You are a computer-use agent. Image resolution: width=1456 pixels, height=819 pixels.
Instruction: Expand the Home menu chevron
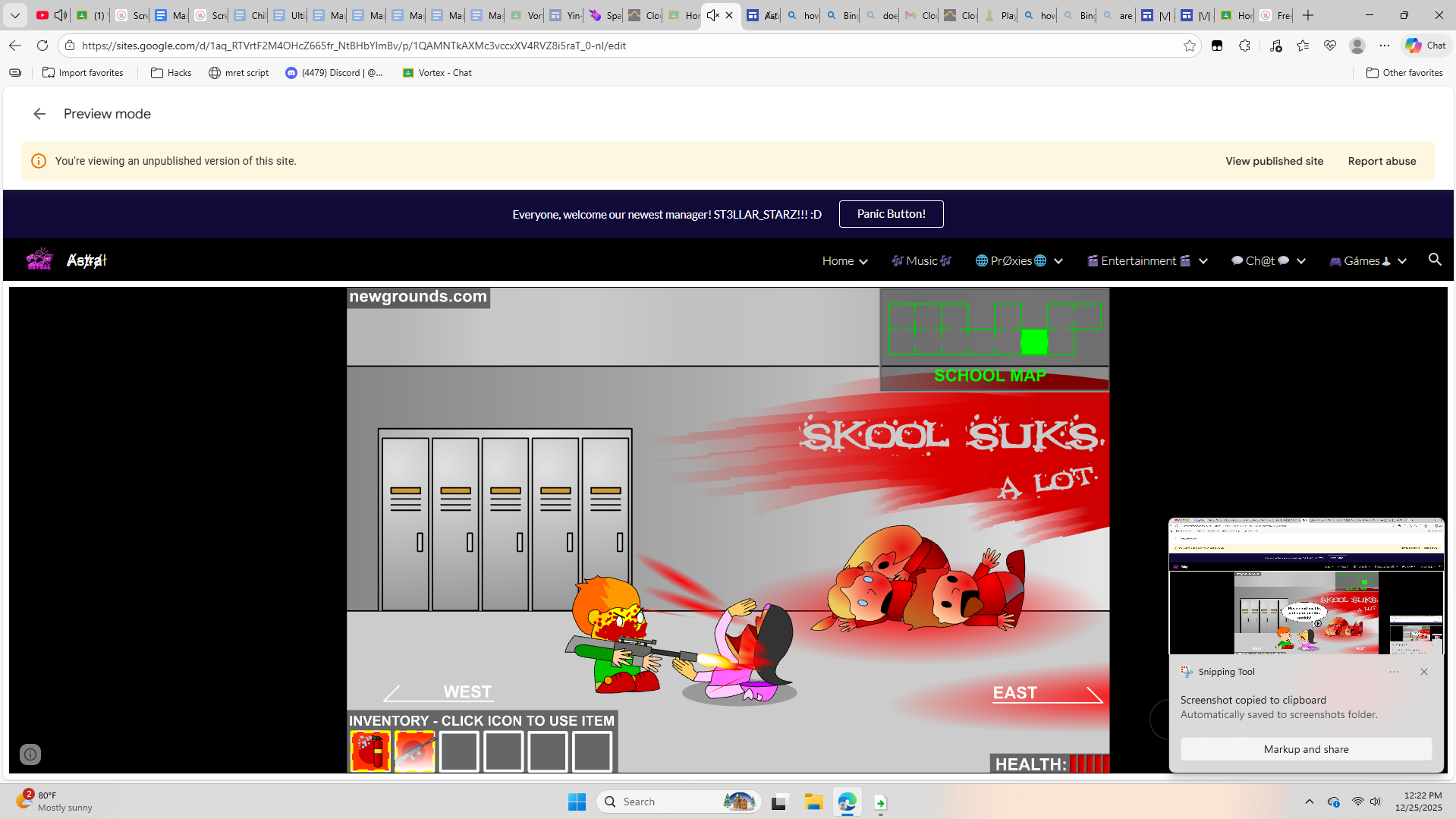coord(863,261)
